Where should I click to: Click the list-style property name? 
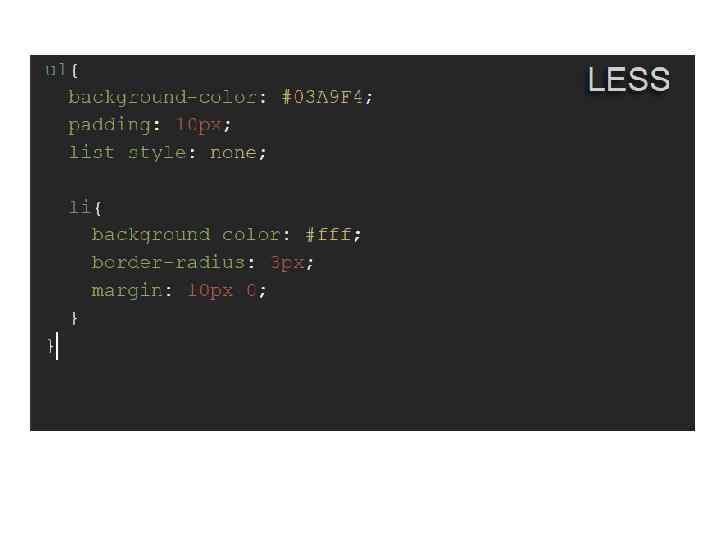127,152
